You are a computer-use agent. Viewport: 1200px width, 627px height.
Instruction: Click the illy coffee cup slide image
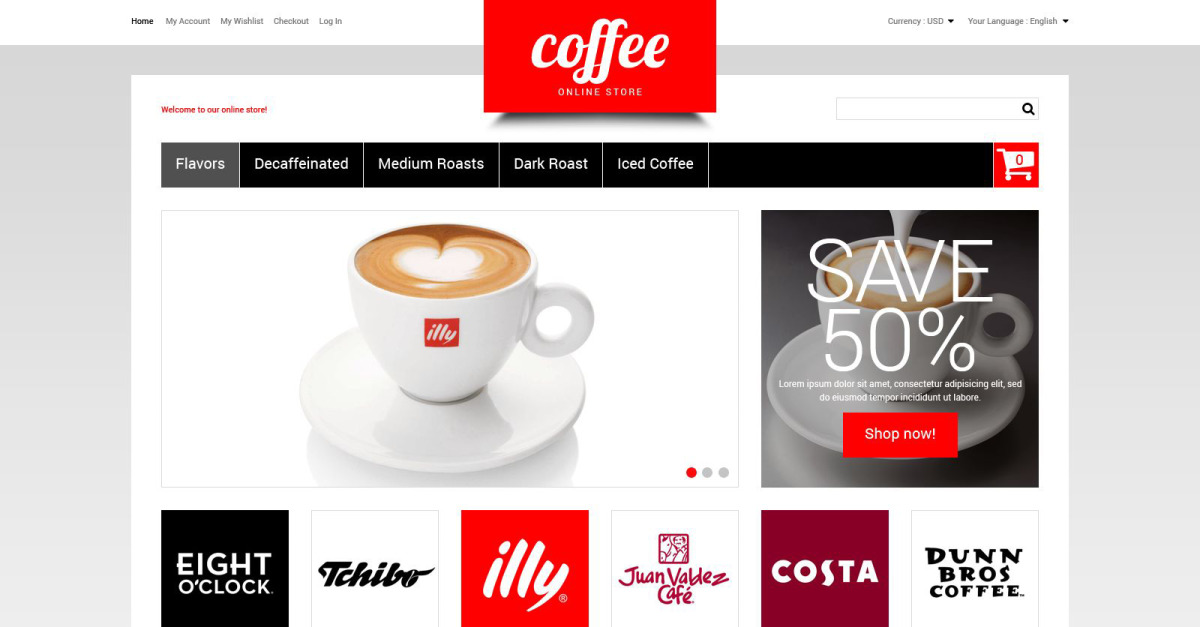450,349
